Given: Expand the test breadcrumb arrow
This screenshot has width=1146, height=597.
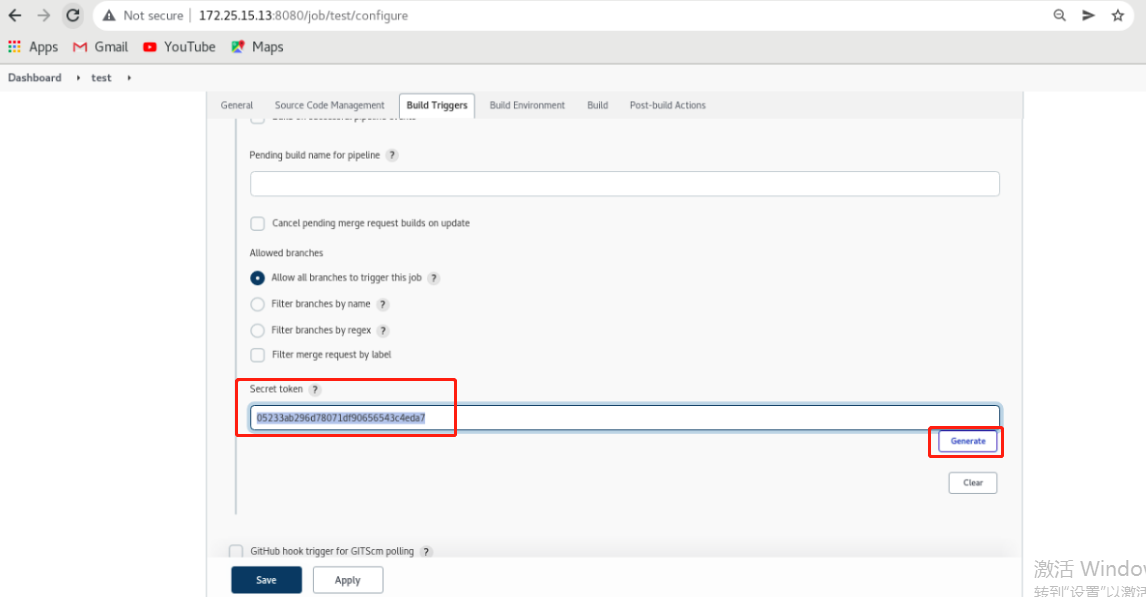Looking at the screenshot, I should (x=129, y=77).
